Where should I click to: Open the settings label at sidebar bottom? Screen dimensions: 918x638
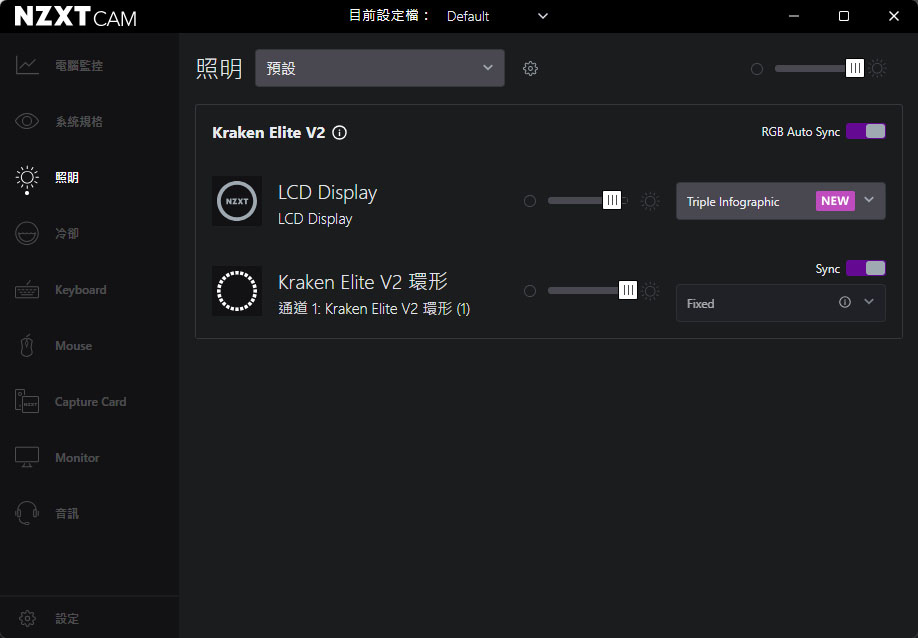(x=67, y=619)
